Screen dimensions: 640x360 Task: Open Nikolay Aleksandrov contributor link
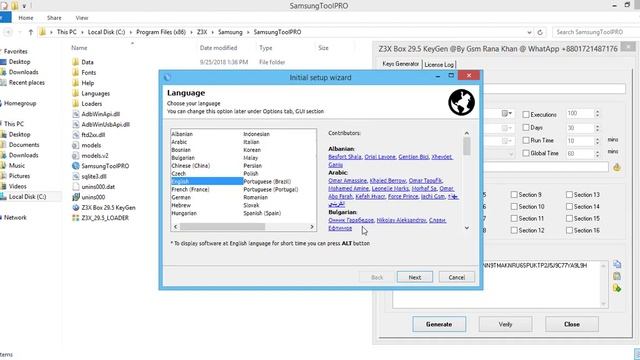(401, 220)
